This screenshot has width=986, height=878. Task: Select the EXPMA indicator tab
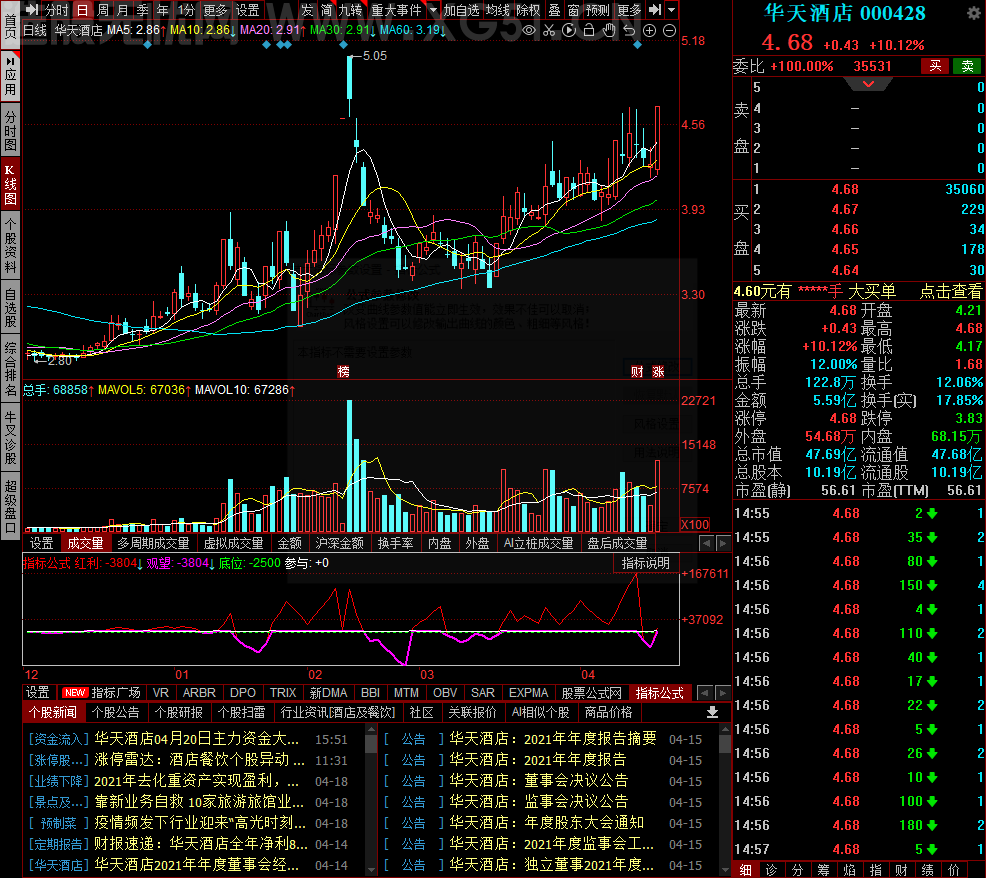(x=528, y=692)
